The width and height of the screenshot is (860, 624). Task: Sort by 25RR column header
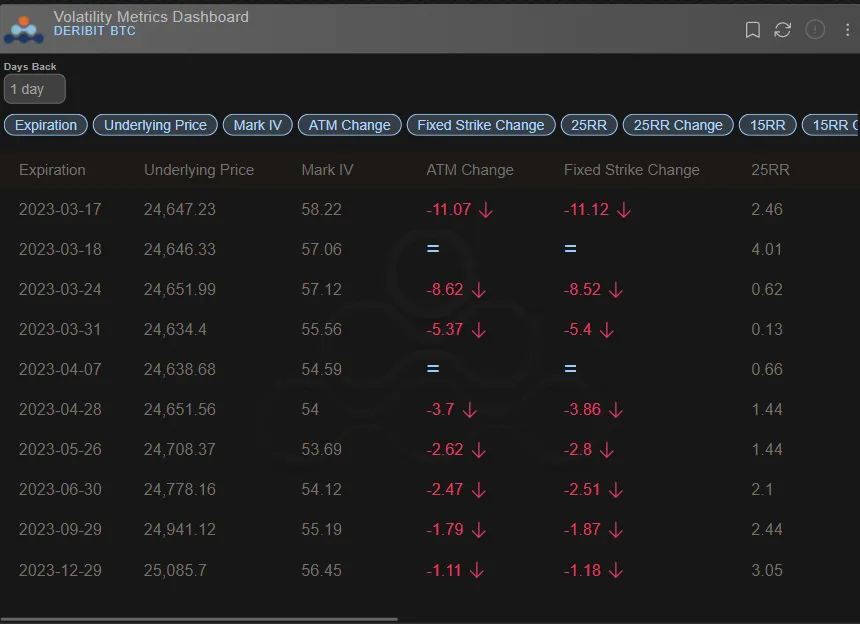(x=770, y=170)
